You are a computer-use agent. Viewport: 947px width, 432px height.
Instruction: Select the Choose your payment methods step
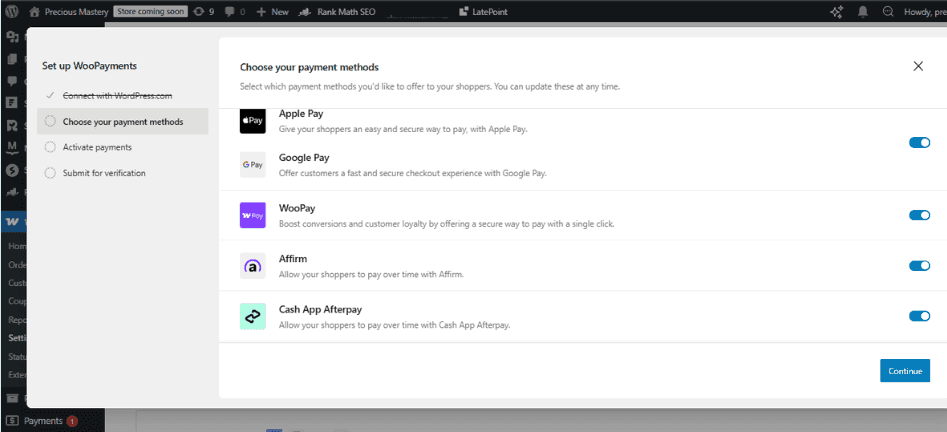click(123, 121)
